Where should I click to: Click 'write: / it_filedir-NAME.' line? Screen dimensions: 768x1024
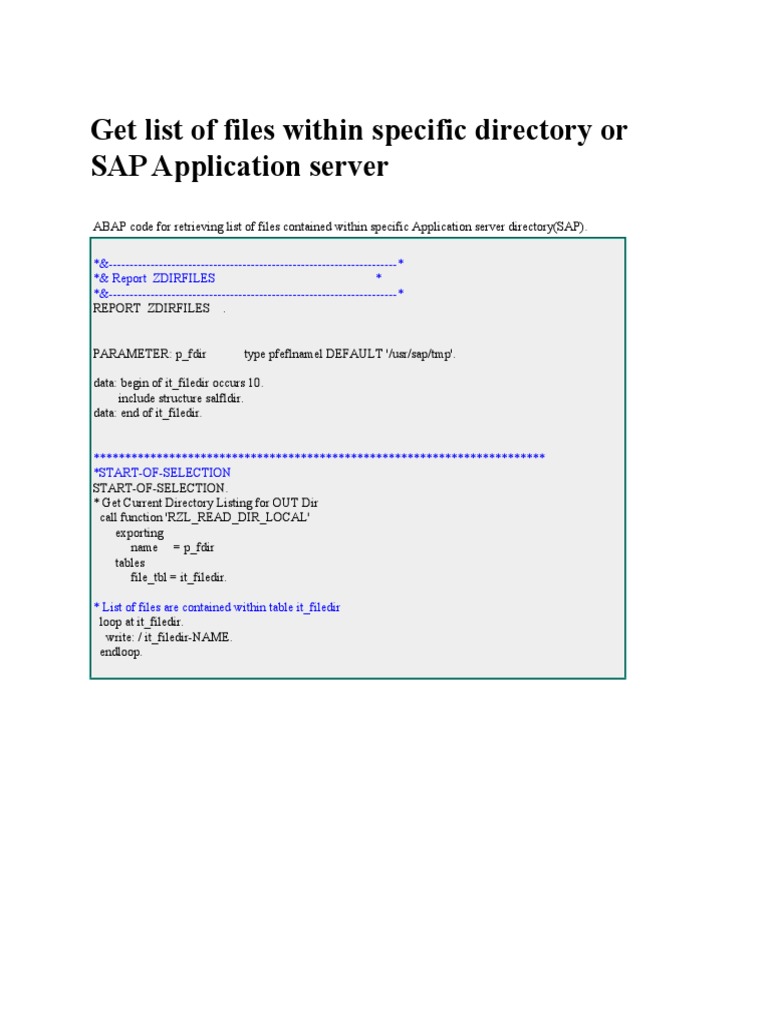pyautogui.click(x=168, y=637)
